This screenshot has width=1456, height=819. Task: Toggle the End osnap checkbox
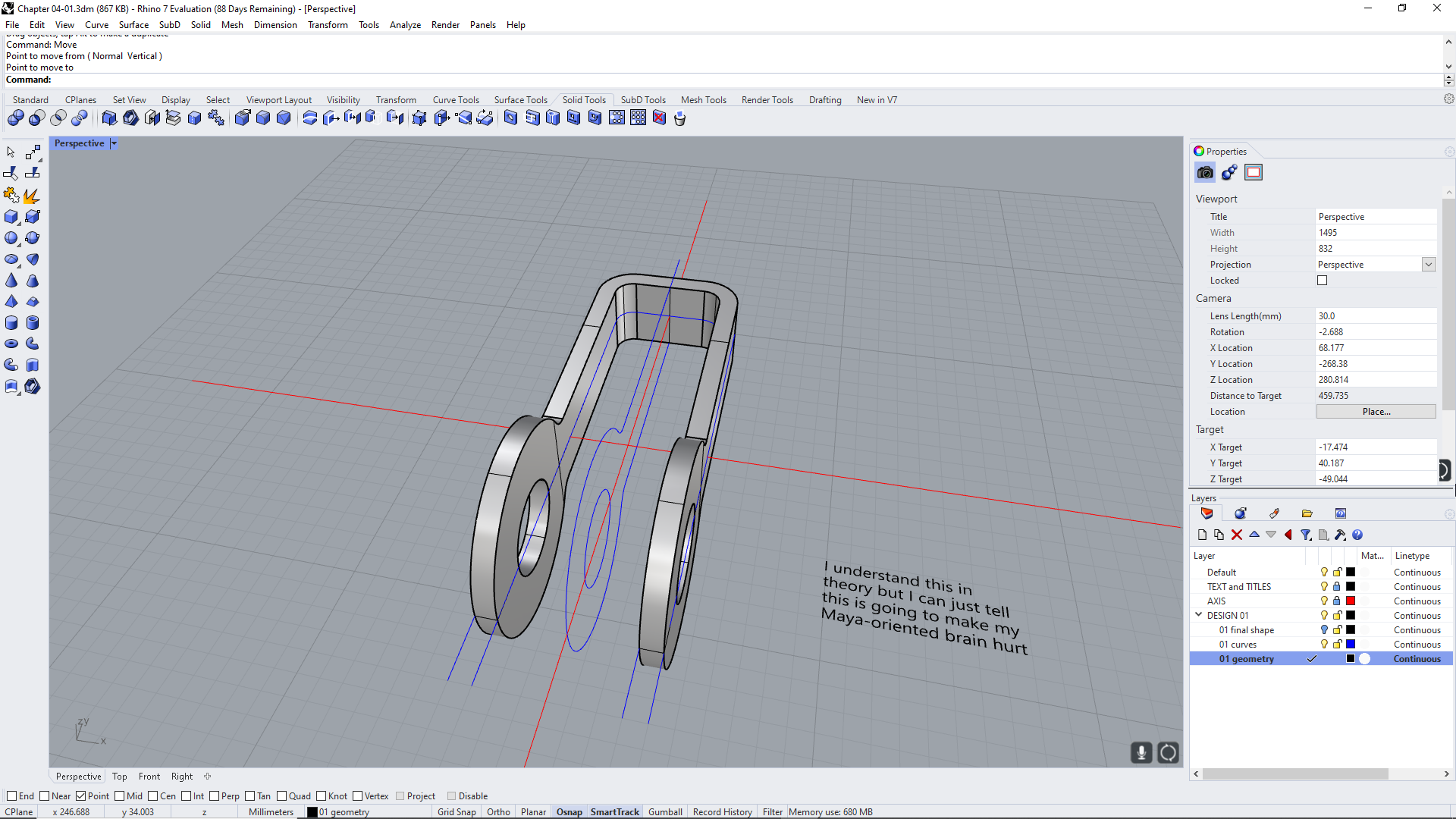pyautogui.click(x=11, y=796)
